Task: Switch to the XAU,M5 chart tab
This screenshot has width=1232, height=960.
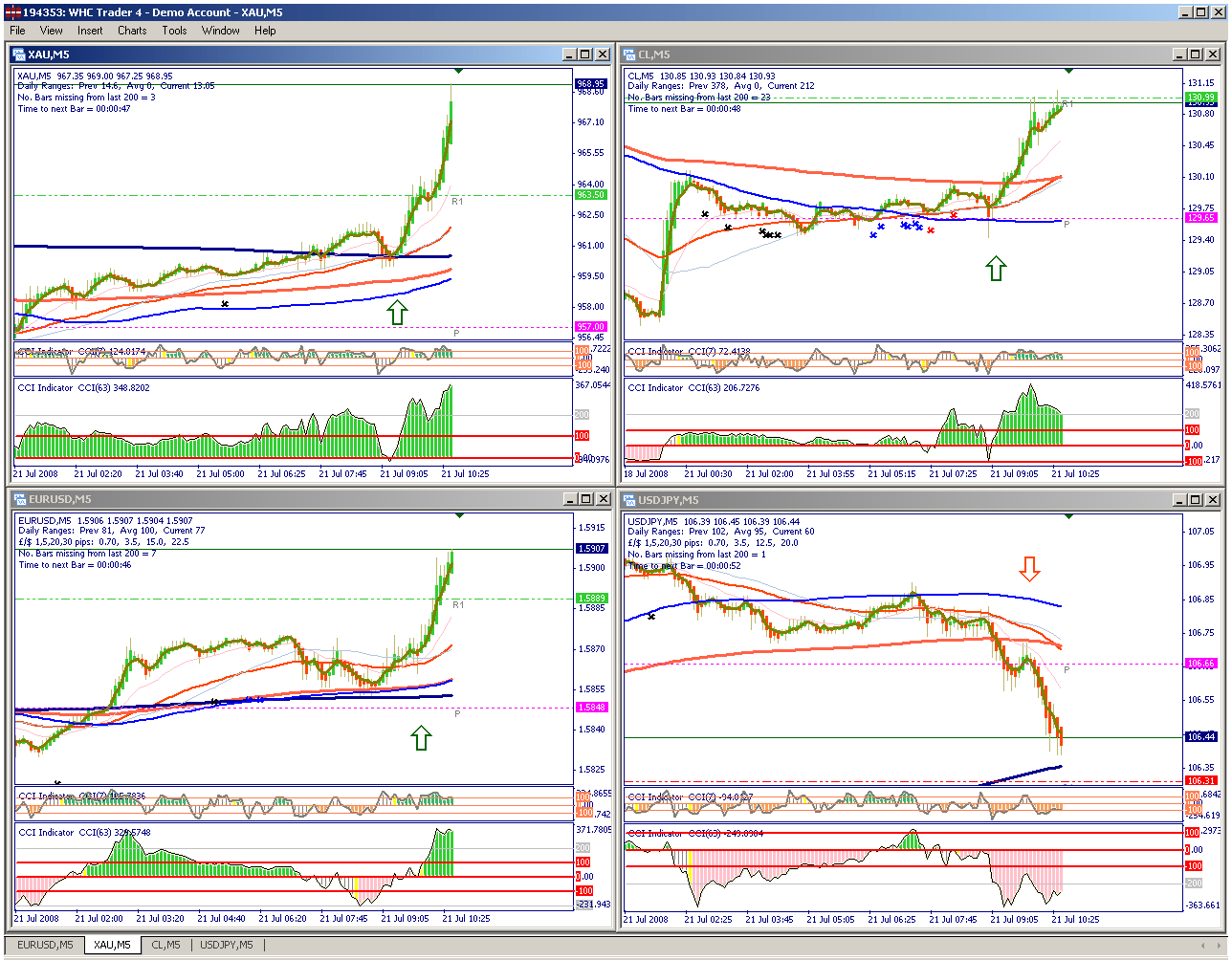Action: (x=113, y=946)
